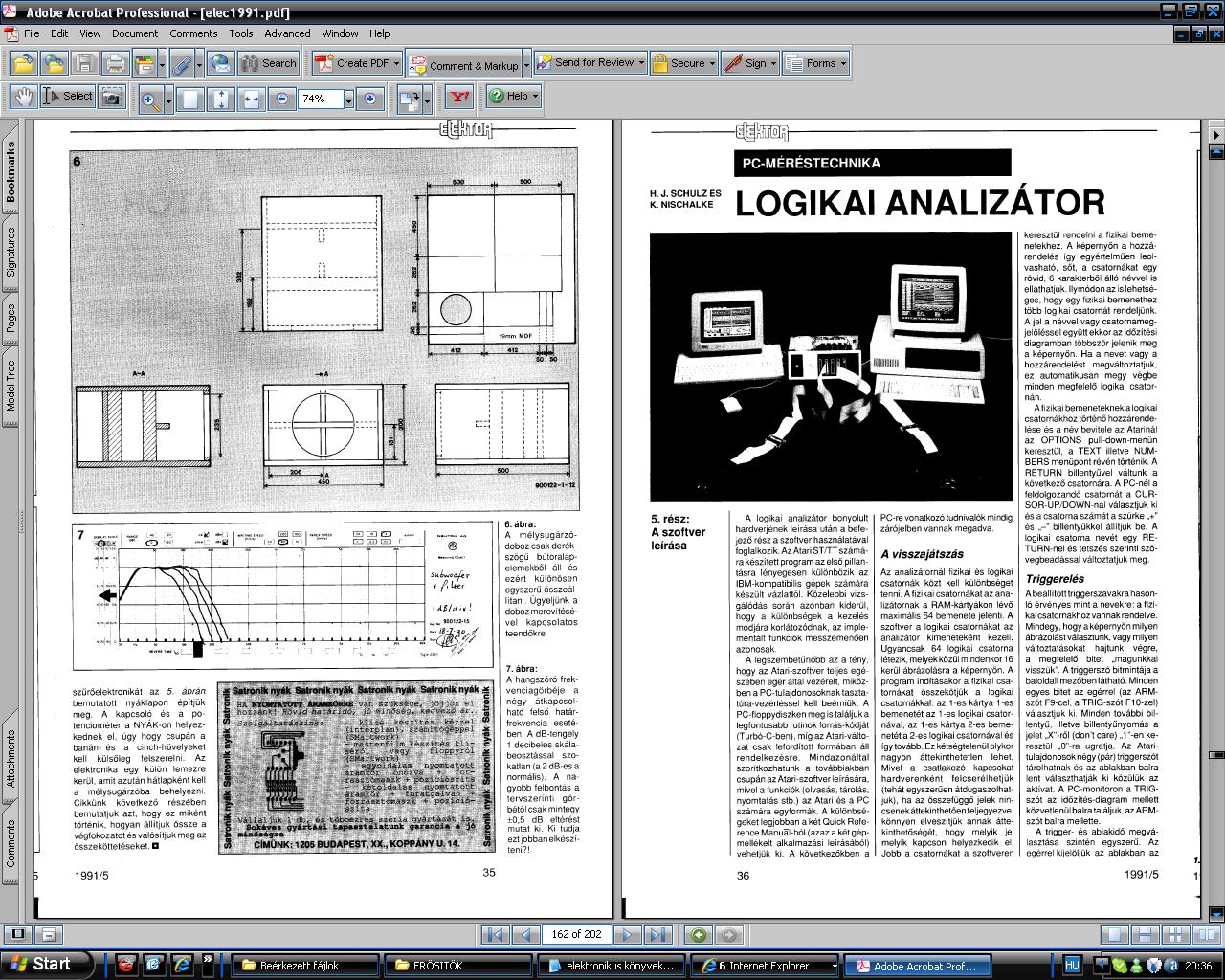The height and width of the screenshot is (980, 1225).
Task: Print the document using the printer icon
Action: [115, 64]
